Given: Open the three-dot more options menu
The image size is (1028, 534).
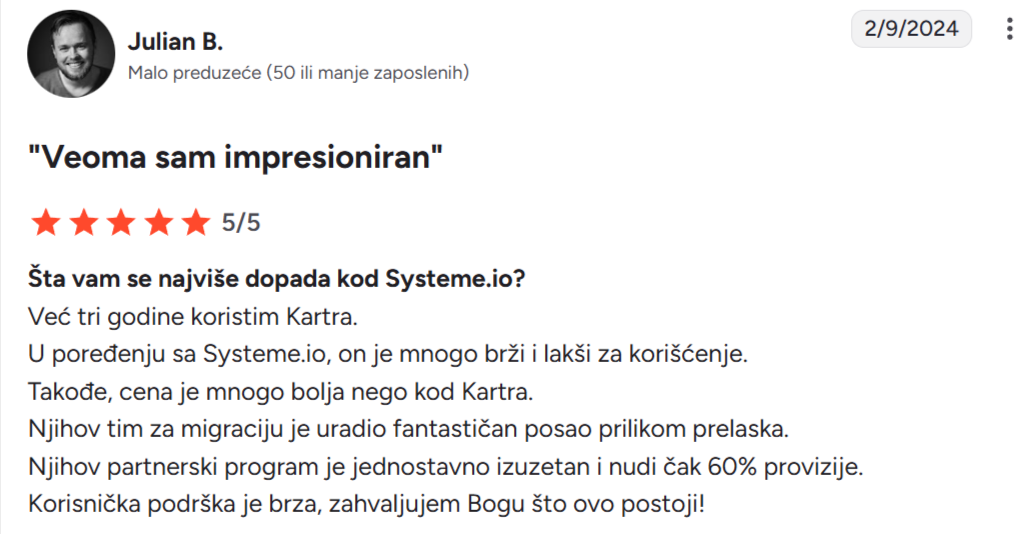Looking at the screenshot, I should [x=1009, y=29].
